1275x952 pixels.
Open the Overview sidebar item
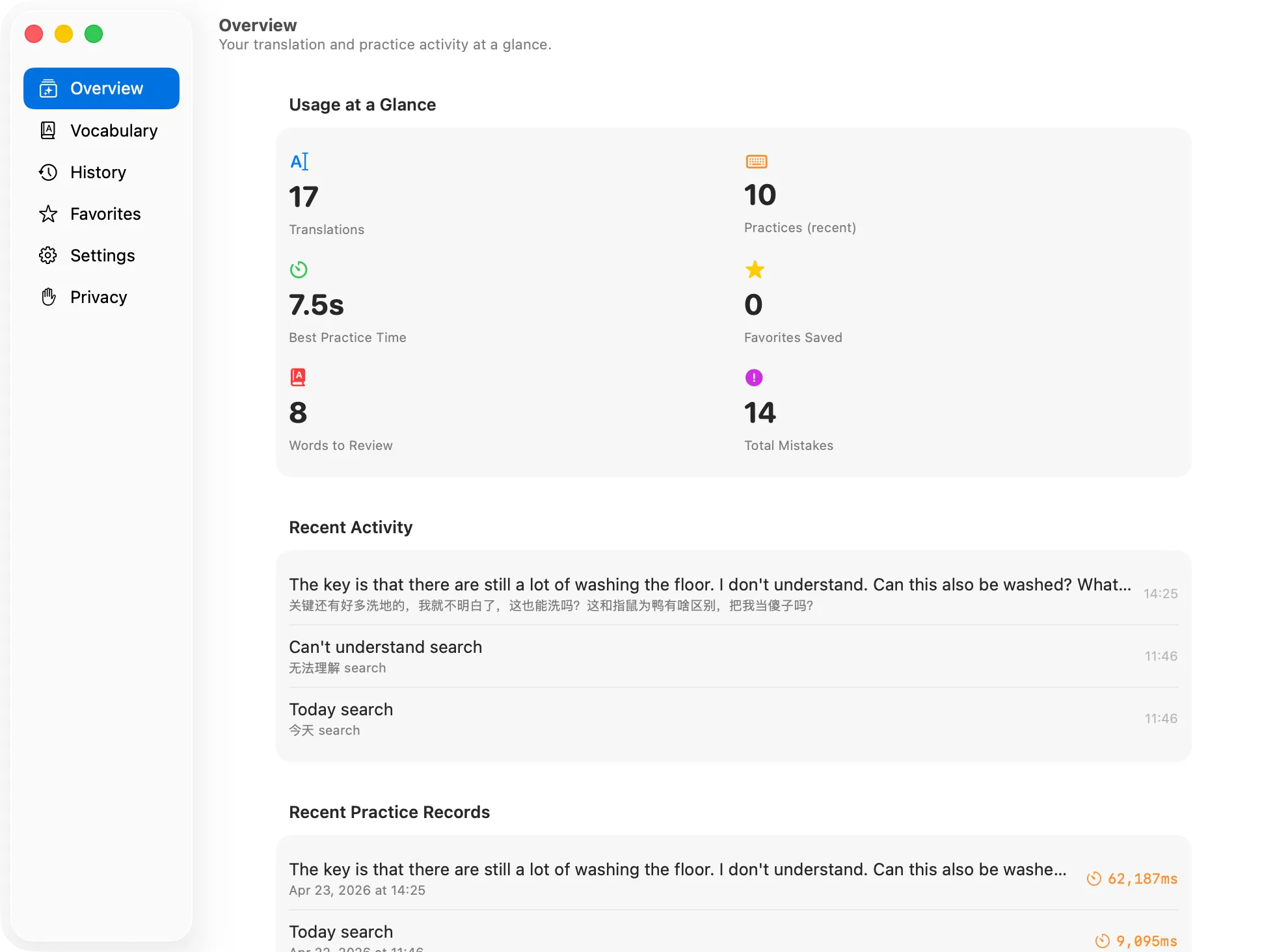pos(101,88)
